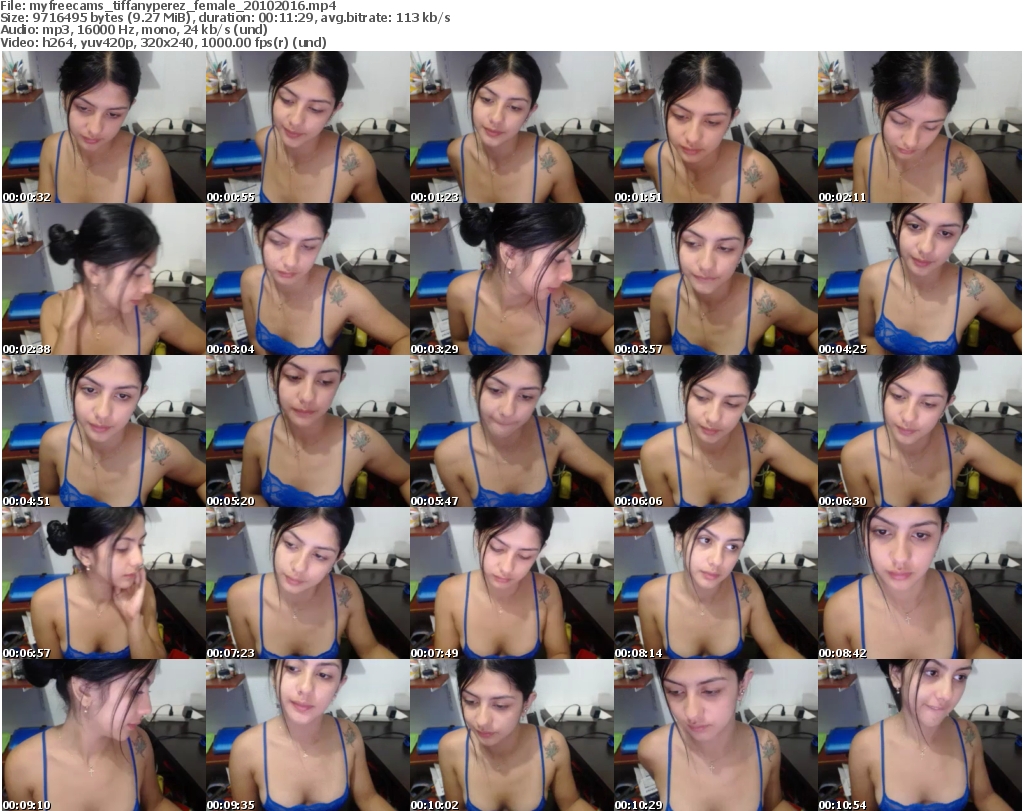This screenshot has width=1024, height=811.
Task: Select the thumbnail stamped 00:00:55
Action: tap(308, 127)
